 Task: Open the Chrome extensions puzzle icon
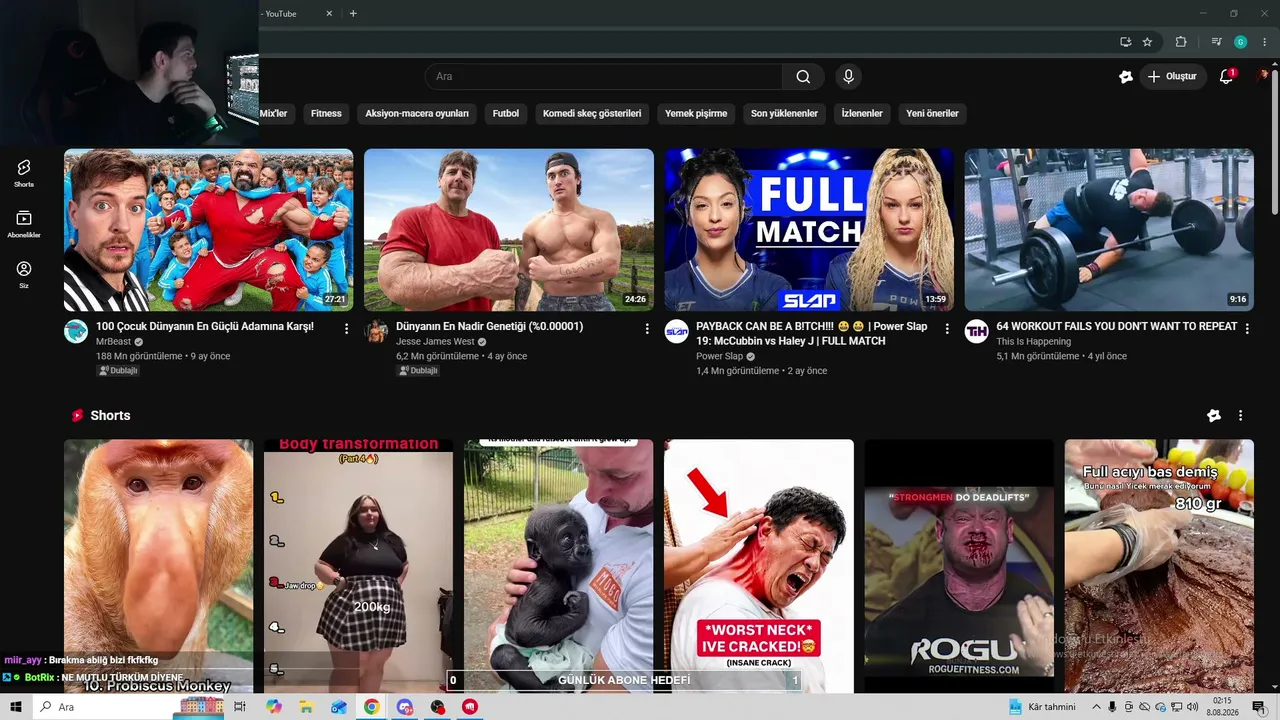tap(1181, 42)
